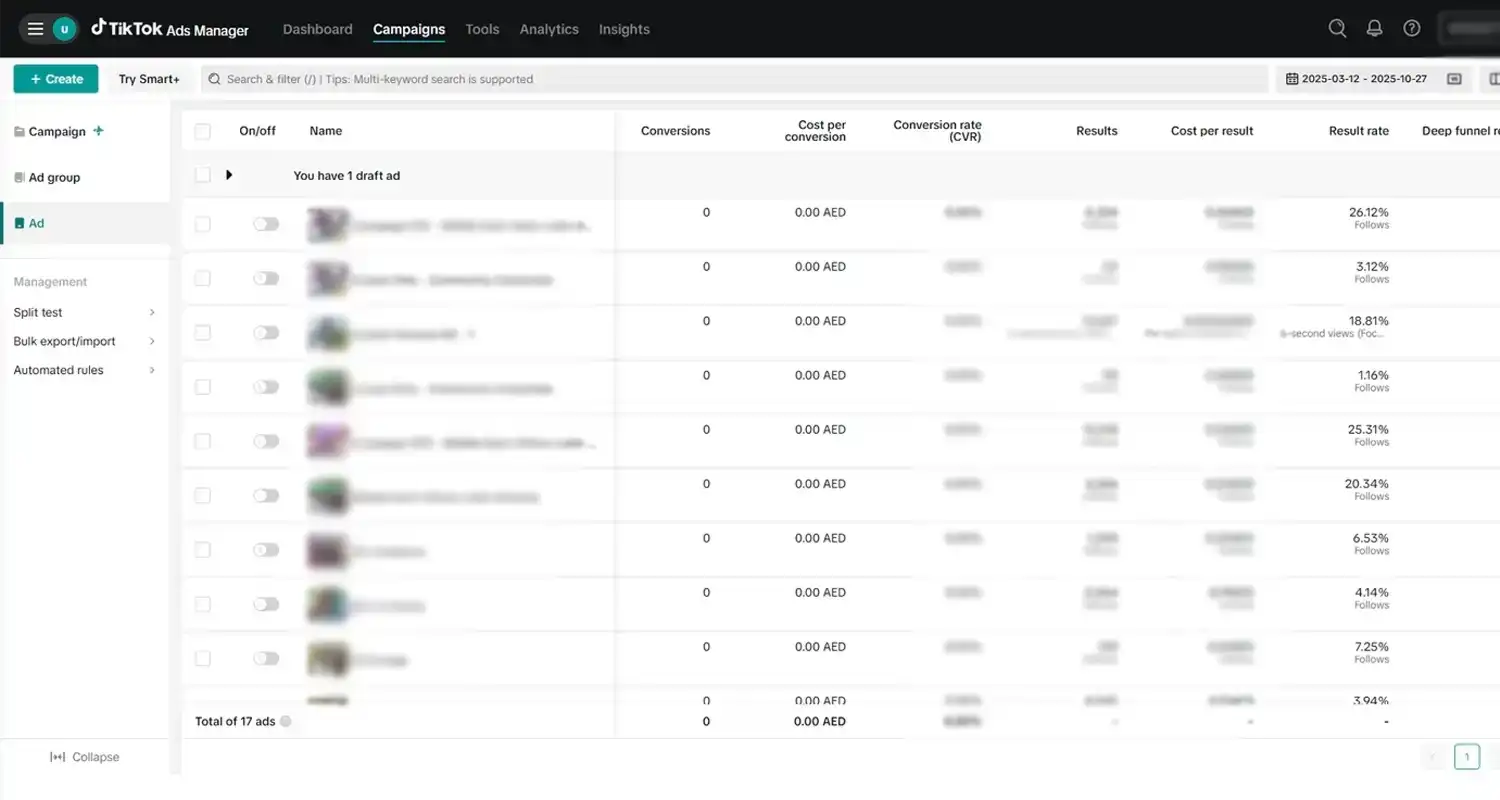Click the Create button

55,78
